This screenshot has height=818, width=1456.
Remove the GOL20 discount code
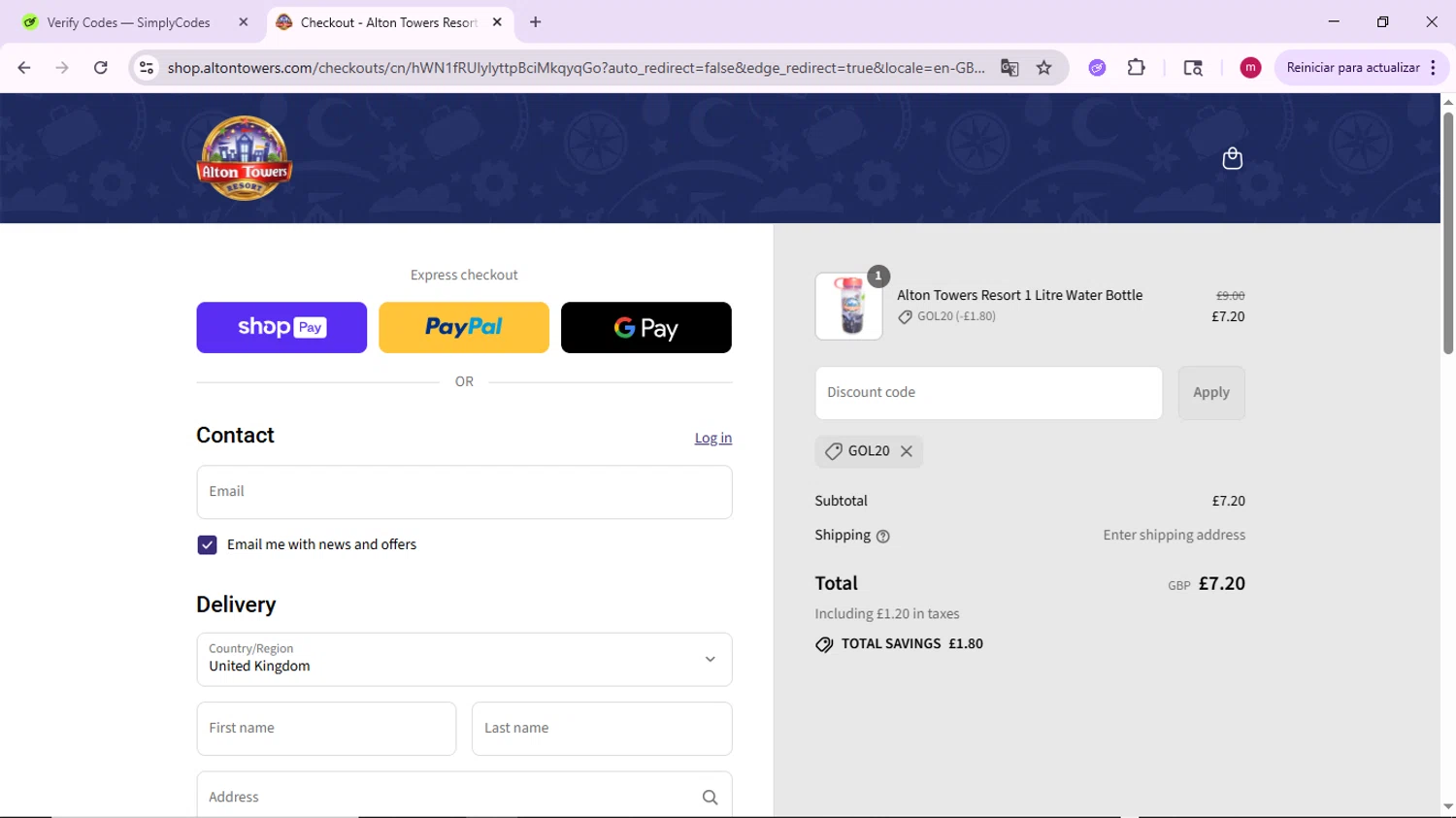907,451
